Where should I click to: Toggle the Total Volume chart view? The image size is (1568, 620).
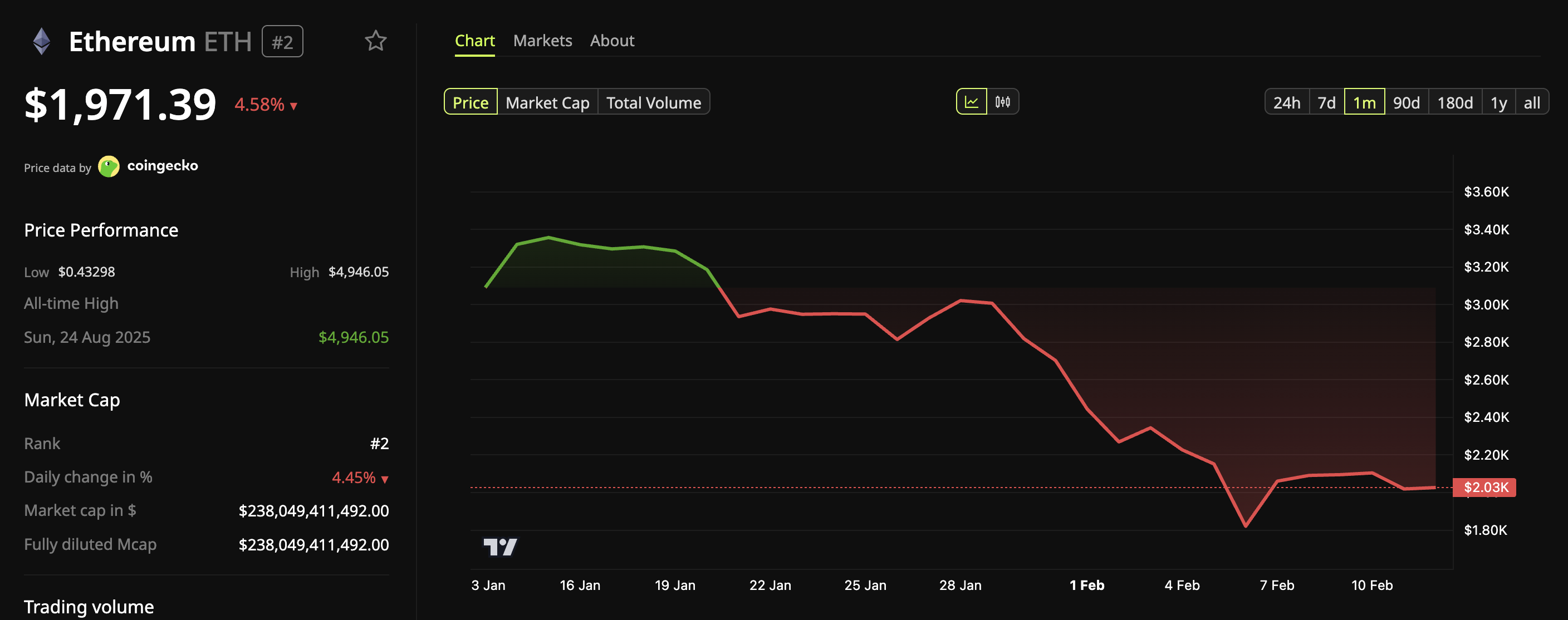pos(654,102)
